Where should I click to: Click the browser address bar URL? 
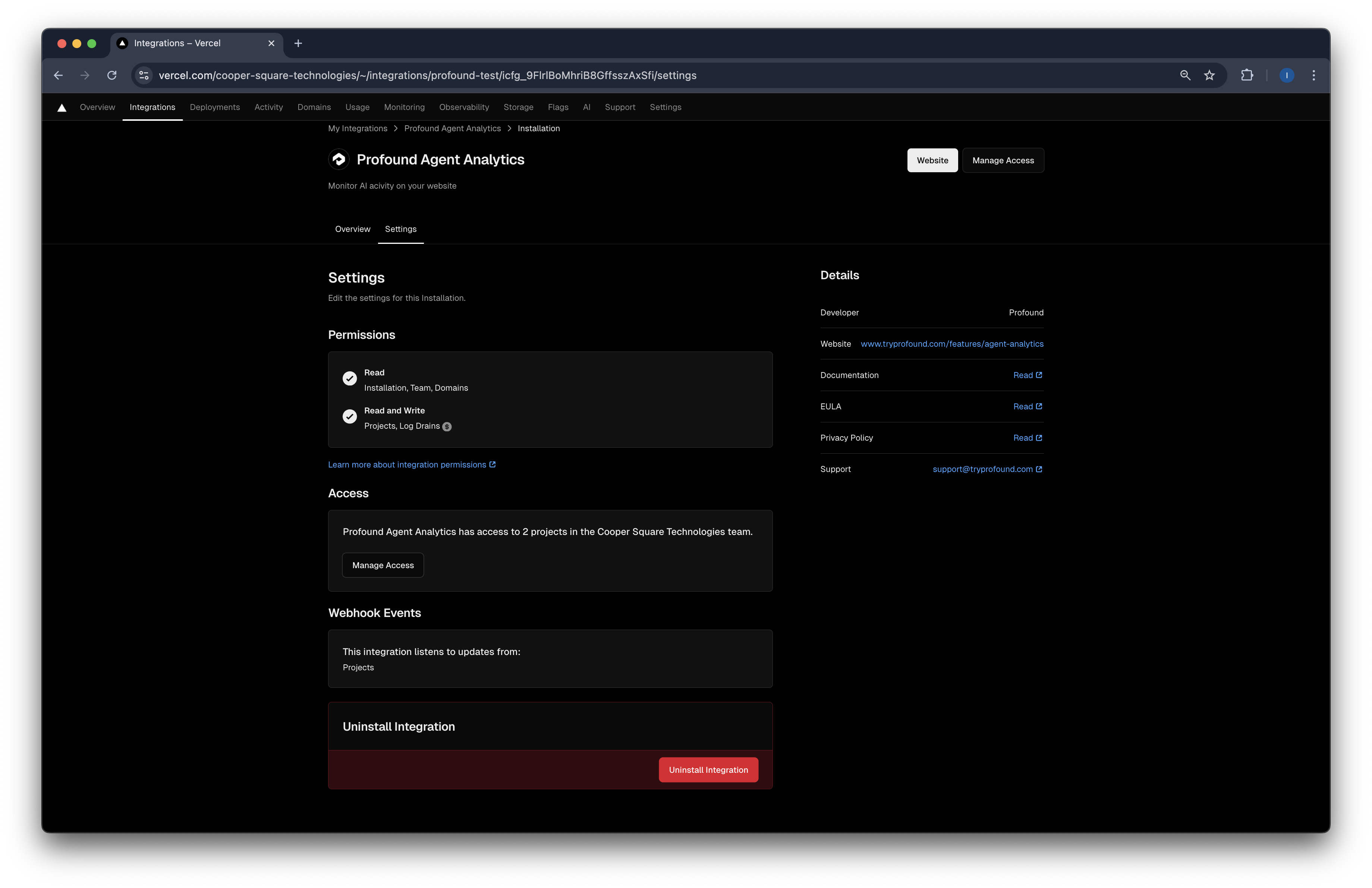coord(427,75)
